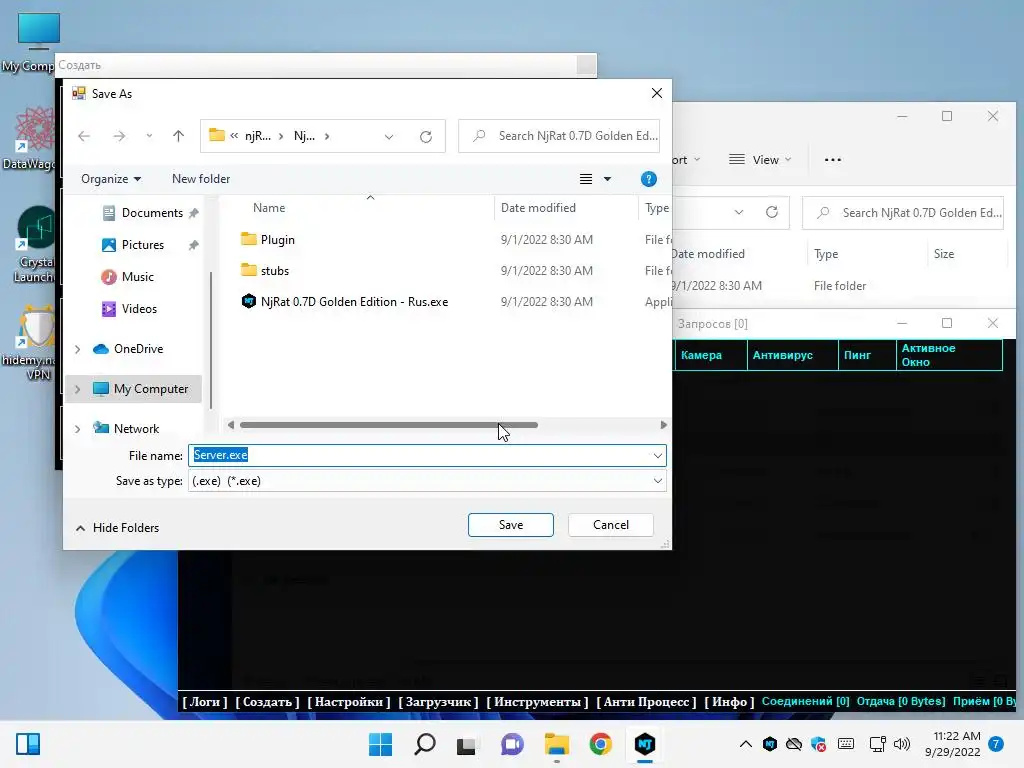Viewport: 1024px width, 768px height.
Task: Click the Пинг column header in NjRat
Action: pos(867,355)
